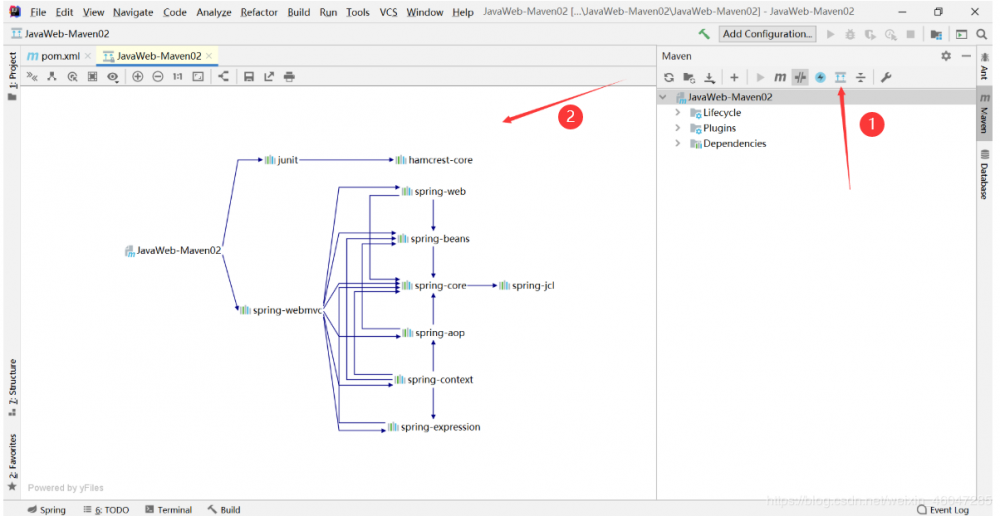Click the Maven Reimport All Projects icon
This screenshot has width=1000, height=516.
click(669, 77)
